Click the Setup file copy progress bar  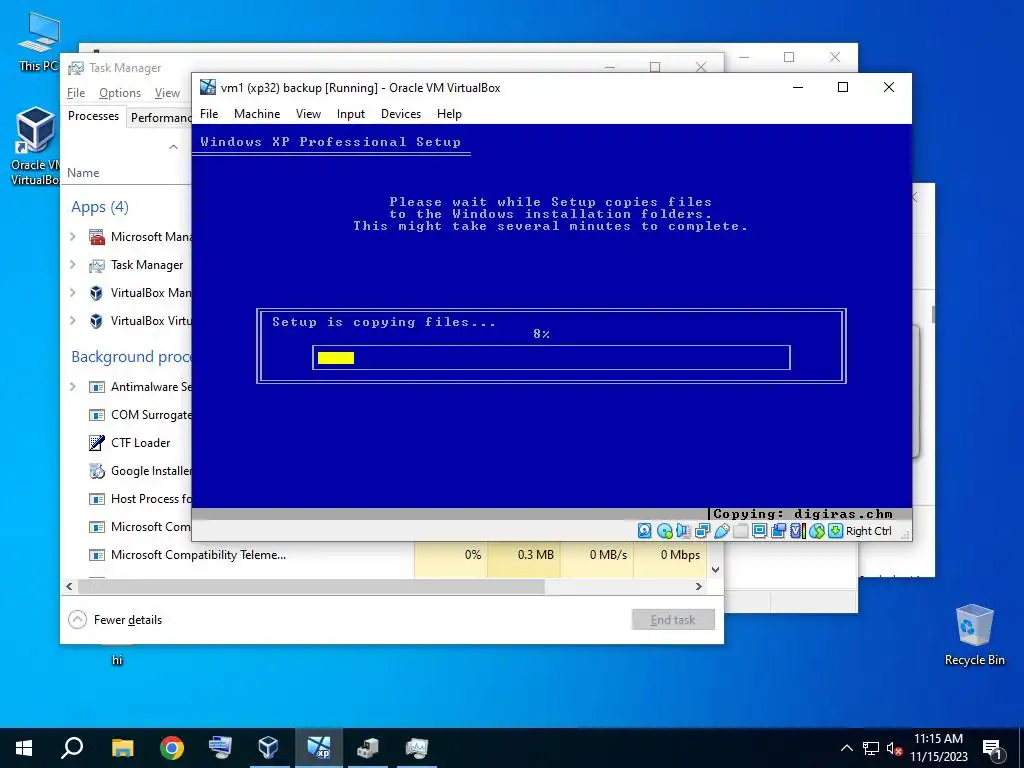[x=551, y=357]
